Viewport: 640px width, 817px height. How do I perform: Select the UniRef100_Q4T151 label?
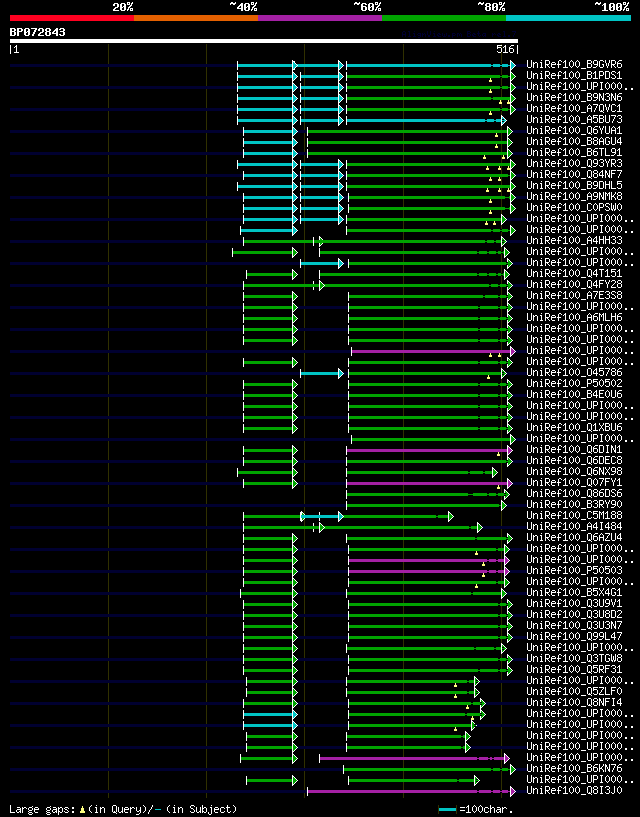click(574, 274)
